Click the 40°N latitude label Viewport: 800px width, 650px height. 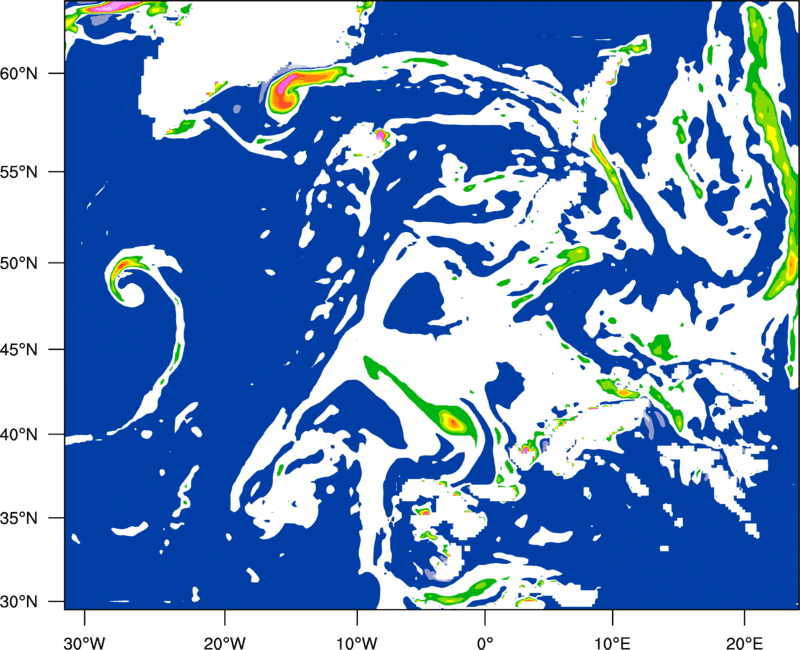[19, 435]
